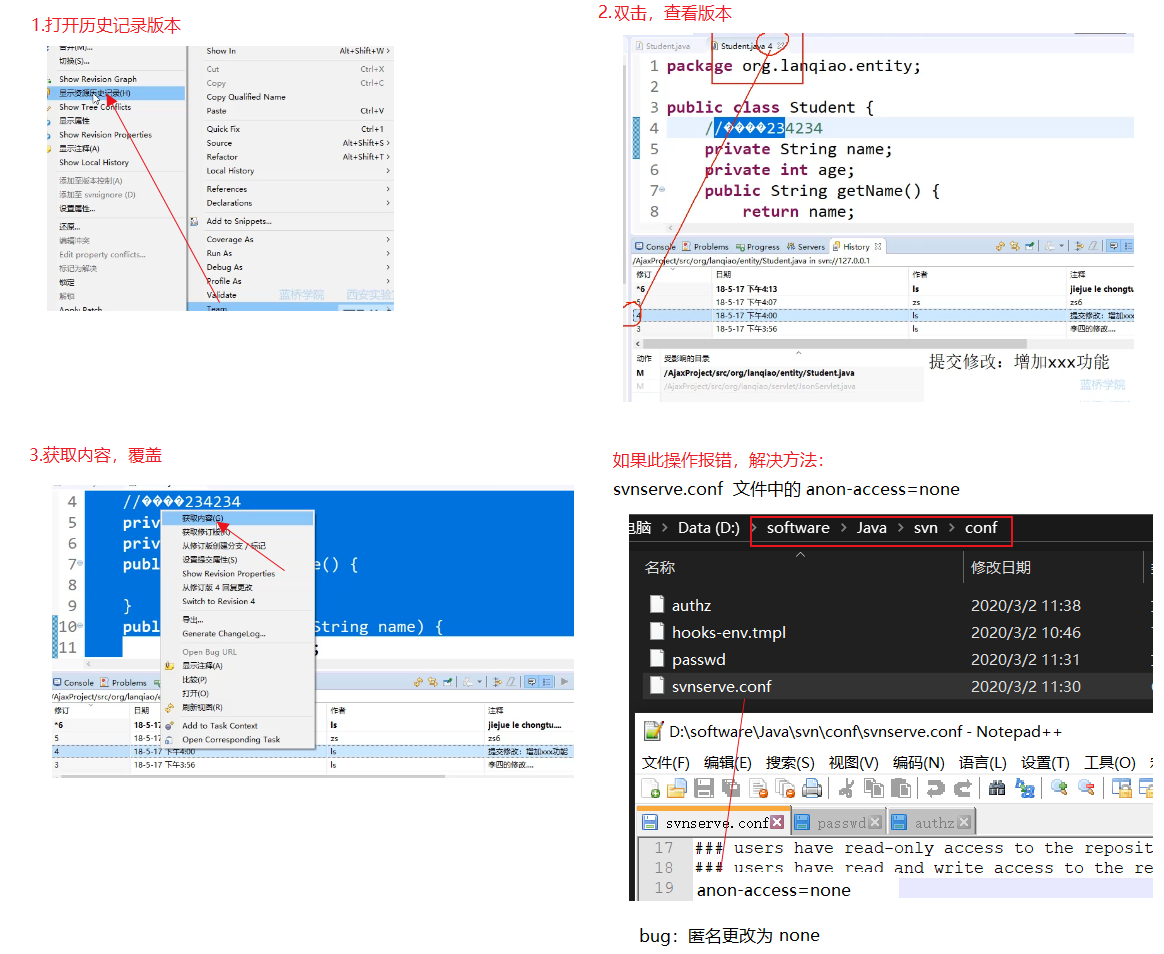The height and width of the screenshot is (954, 1164).
Task: Click the svn folder in the breadcrumb path
Action: point(925,528)
